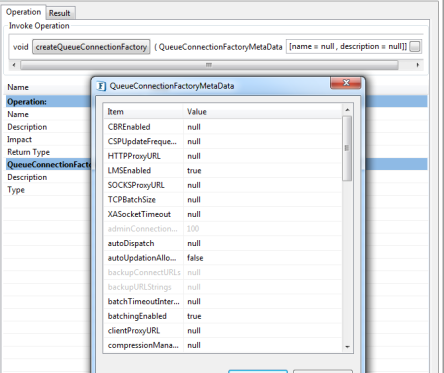Click the vertical scrollbar thumb in table
This screenshot has width=444, height=373.
(347, 148)
